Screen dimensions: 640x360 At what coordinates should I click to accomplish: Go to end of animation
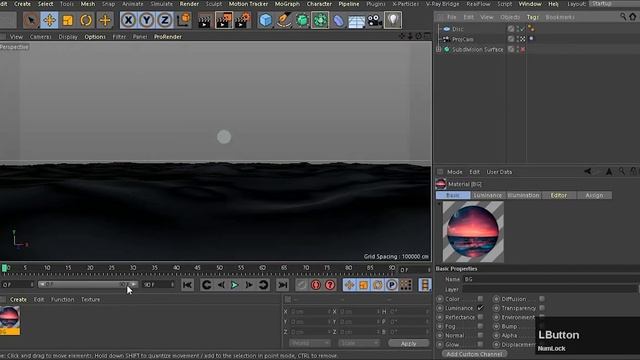282,285
